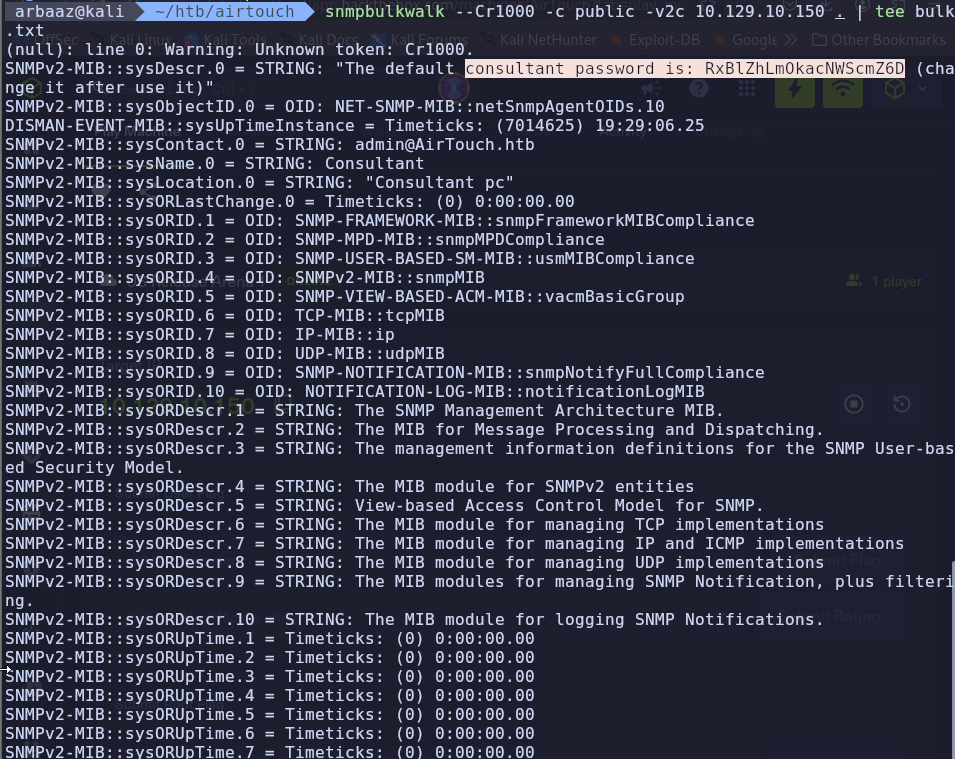Click the highlighted consultant password text
Screen dimensions: 955x759
(685, 68)
